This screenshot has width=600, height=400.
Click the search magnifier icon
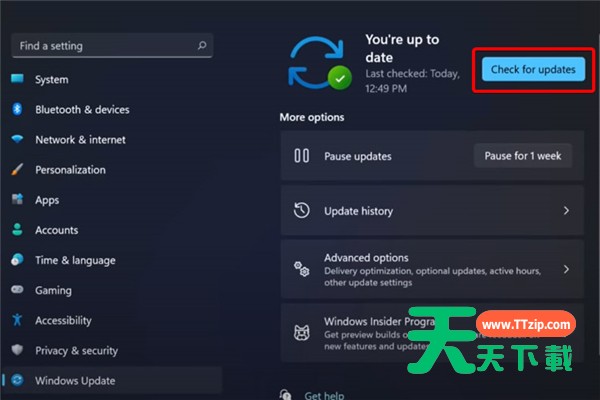coord(202,46)
